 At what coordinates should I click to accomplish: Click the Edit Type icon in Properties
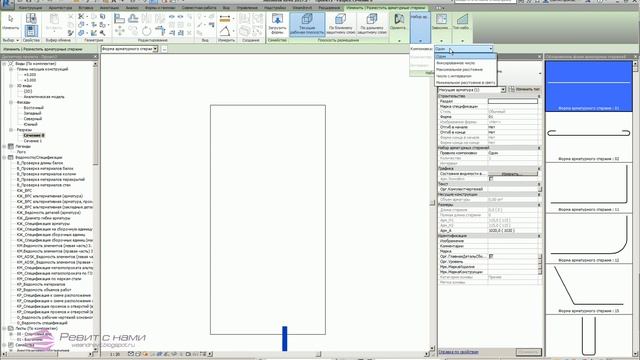tap(512, 89)
